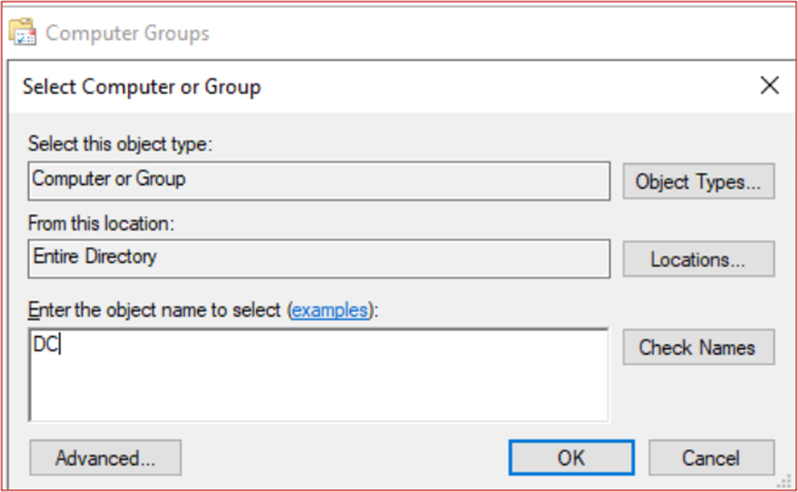Screen dimensions: 798x492
Task: Click the Computer Groups title text
Action: pos(127,33)
